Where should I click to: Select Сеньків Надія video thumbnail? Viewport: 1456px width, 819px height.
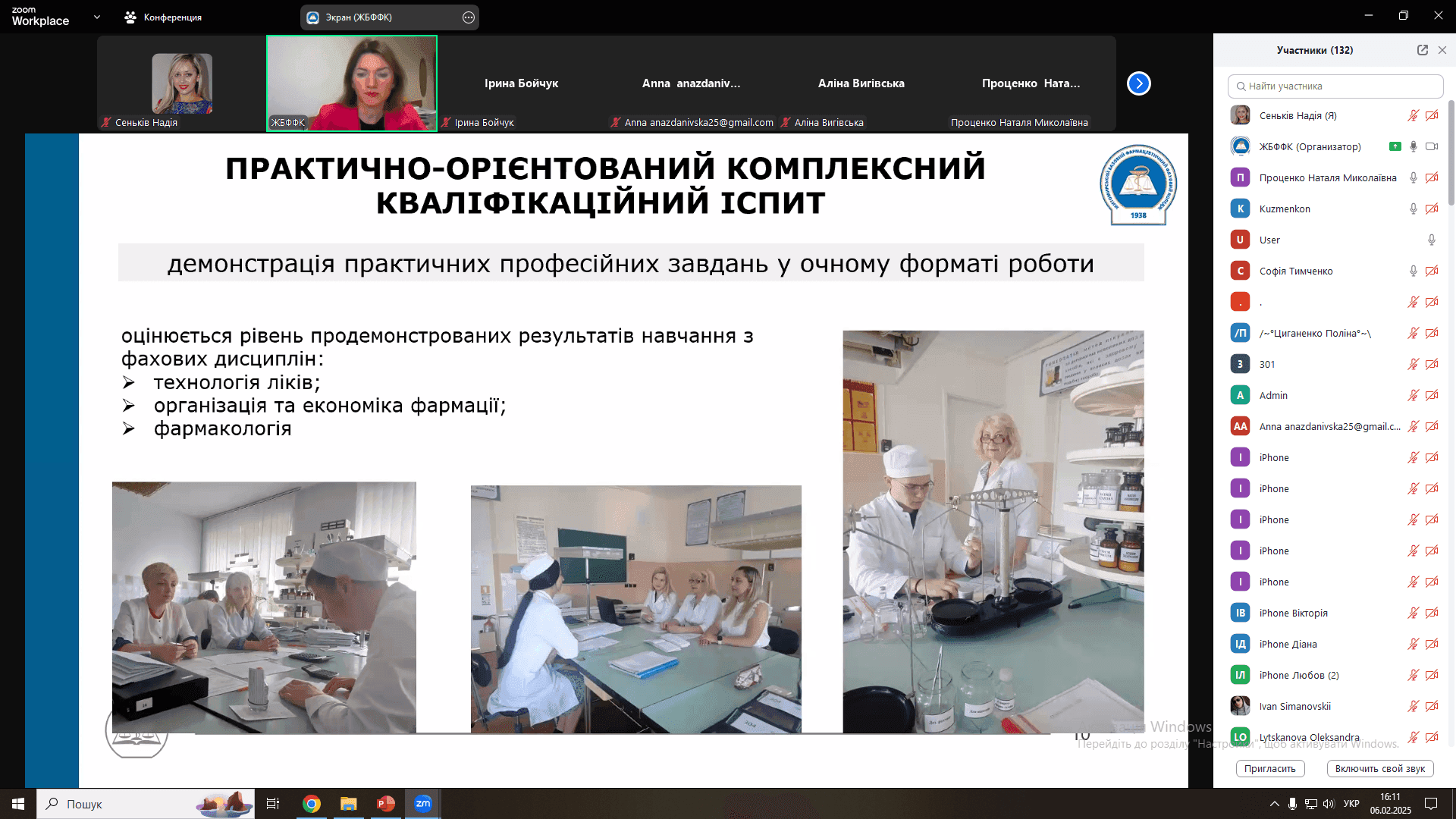(182, 83)
